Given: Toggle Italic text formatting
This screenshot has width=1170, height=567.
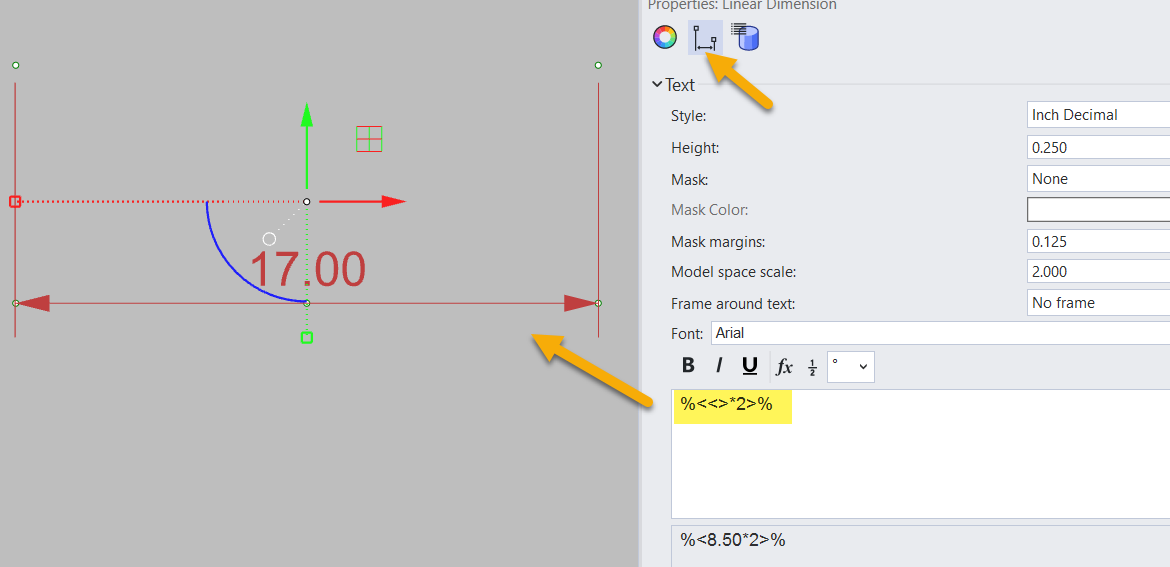Looking at the screenshot, I should pyautogui.click(x=718, y=366).
